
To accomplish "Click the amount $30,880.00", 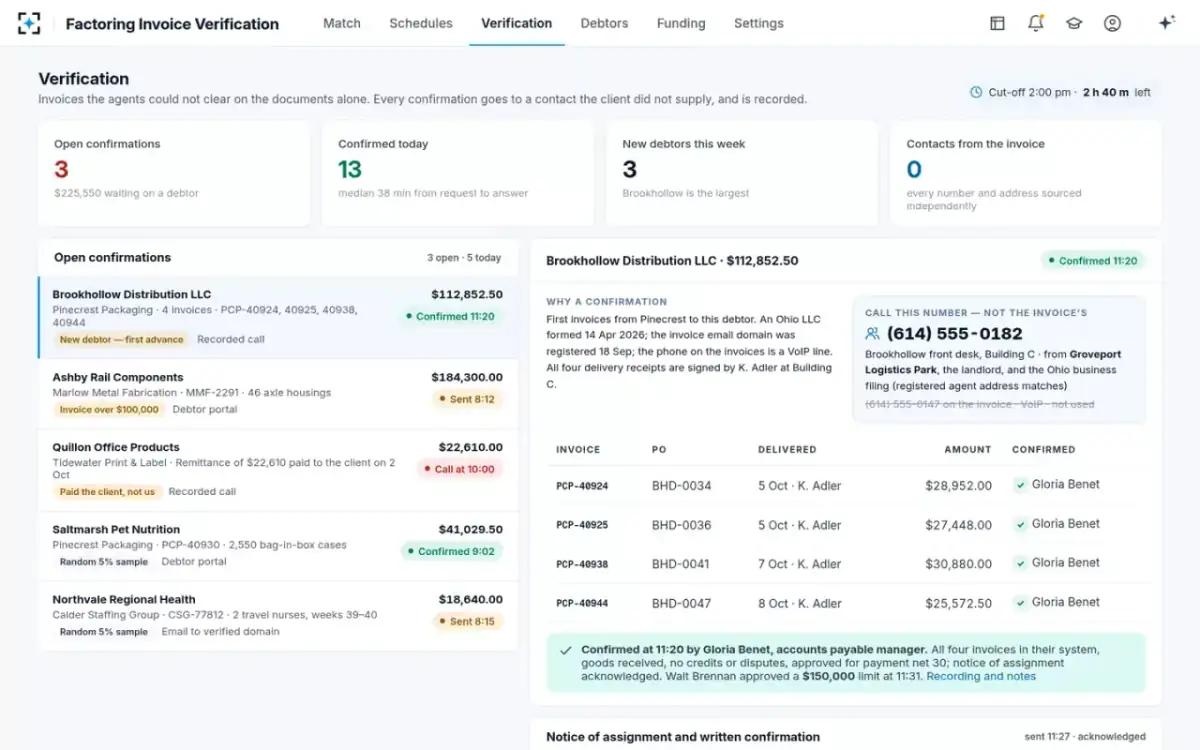I will coord(958,564).
